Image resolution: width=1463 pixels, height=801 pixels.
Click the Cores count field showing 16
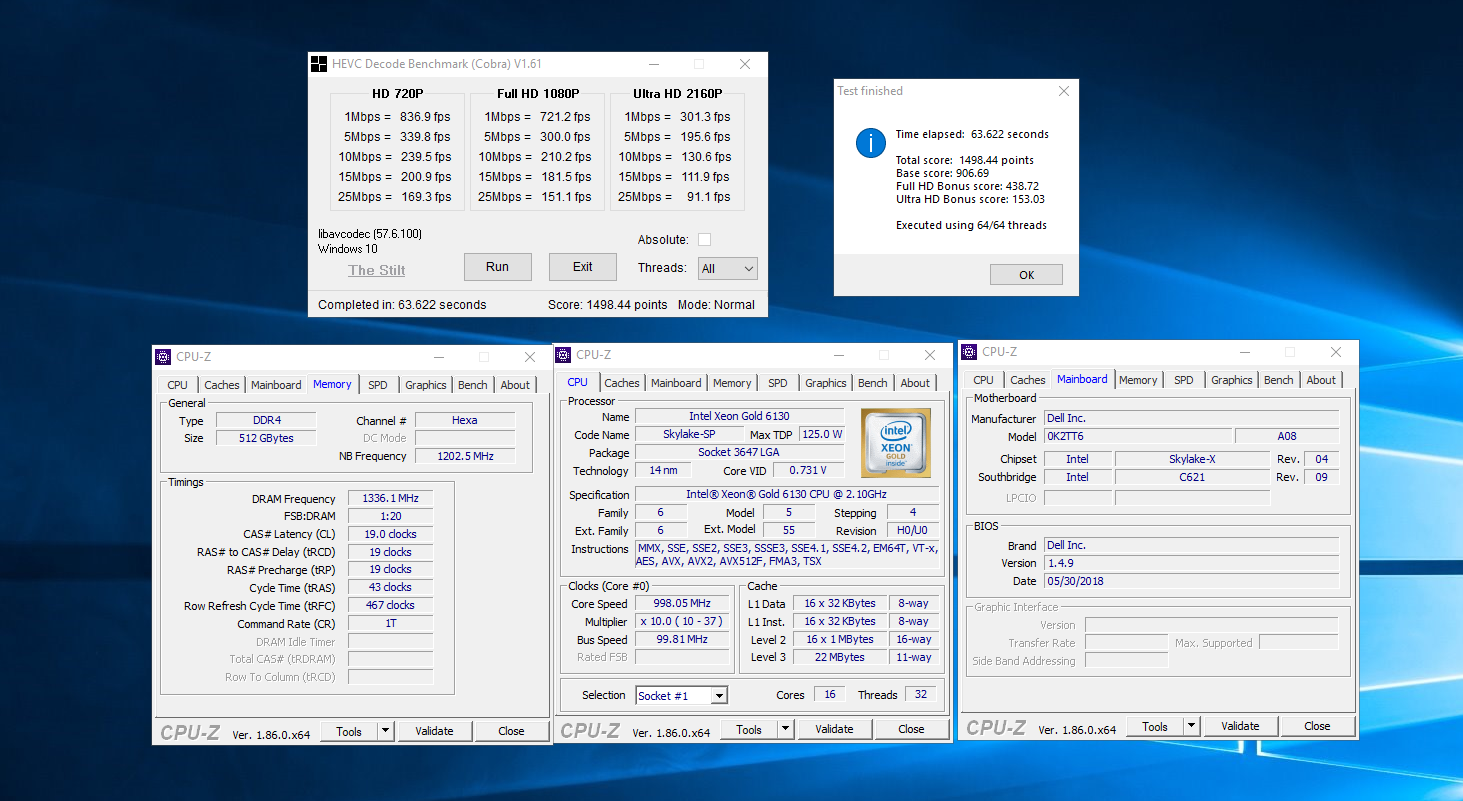tap(830, 694)
